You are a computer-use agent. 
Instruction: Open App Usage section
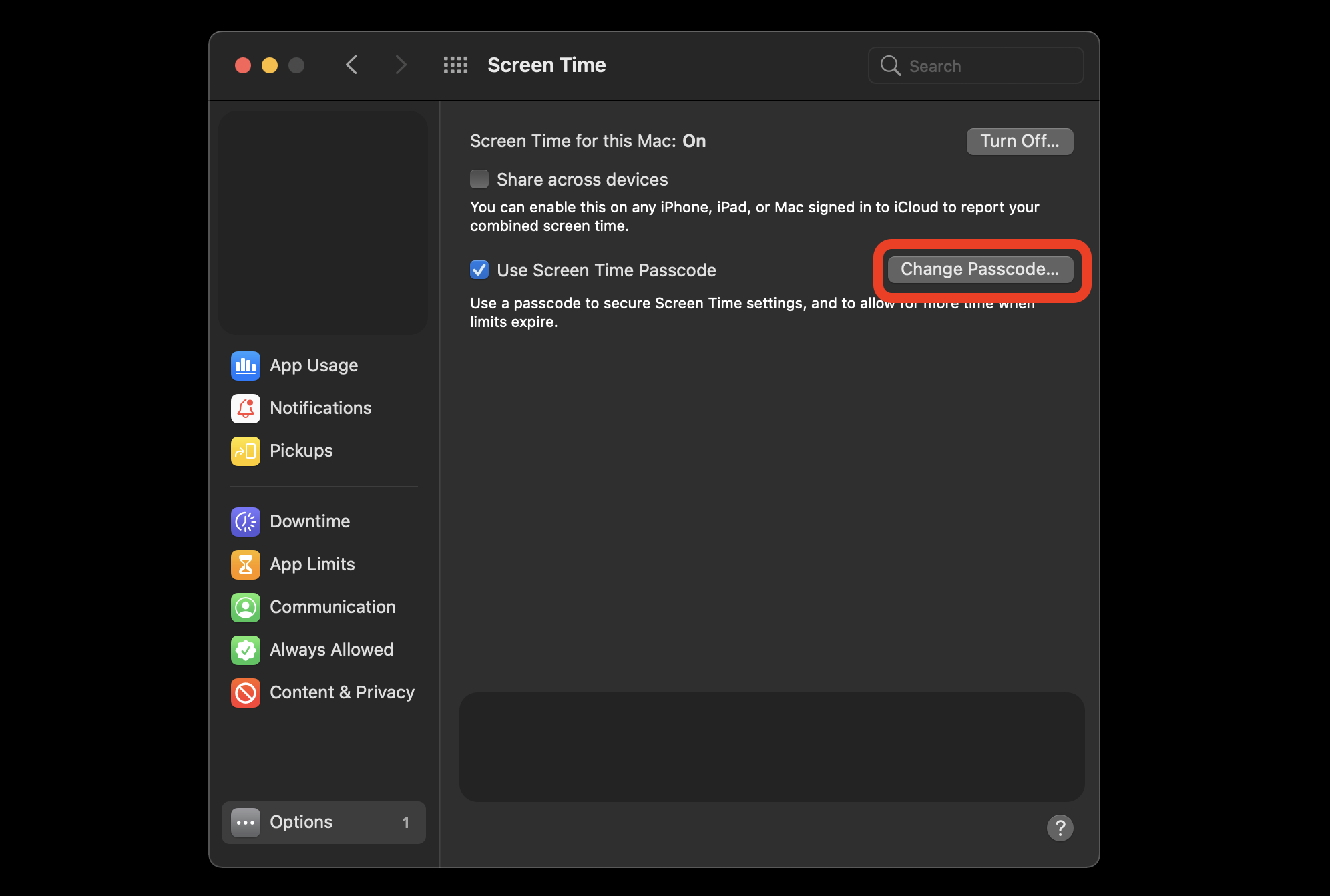point(313,364)
